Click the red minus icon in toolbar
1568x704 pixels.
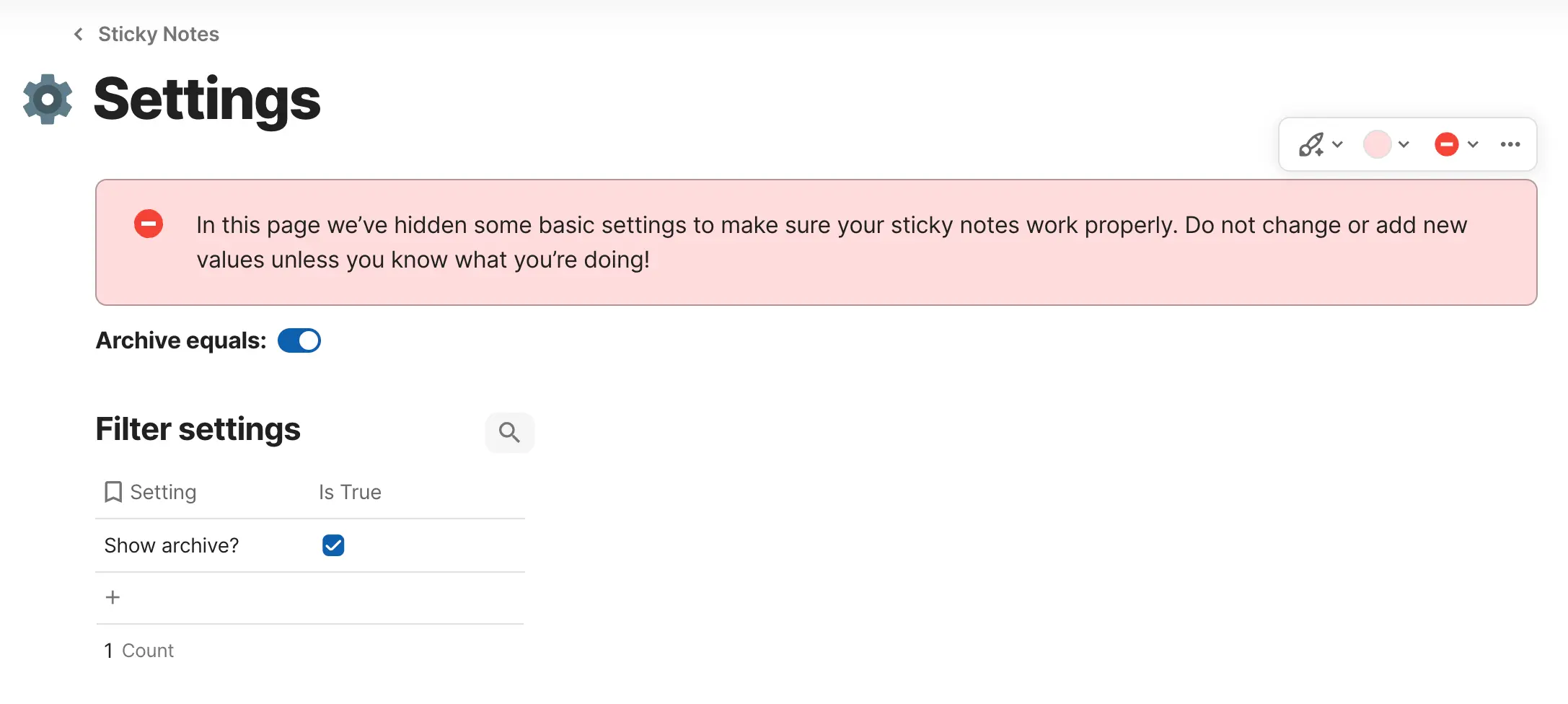coord(1446,144)
